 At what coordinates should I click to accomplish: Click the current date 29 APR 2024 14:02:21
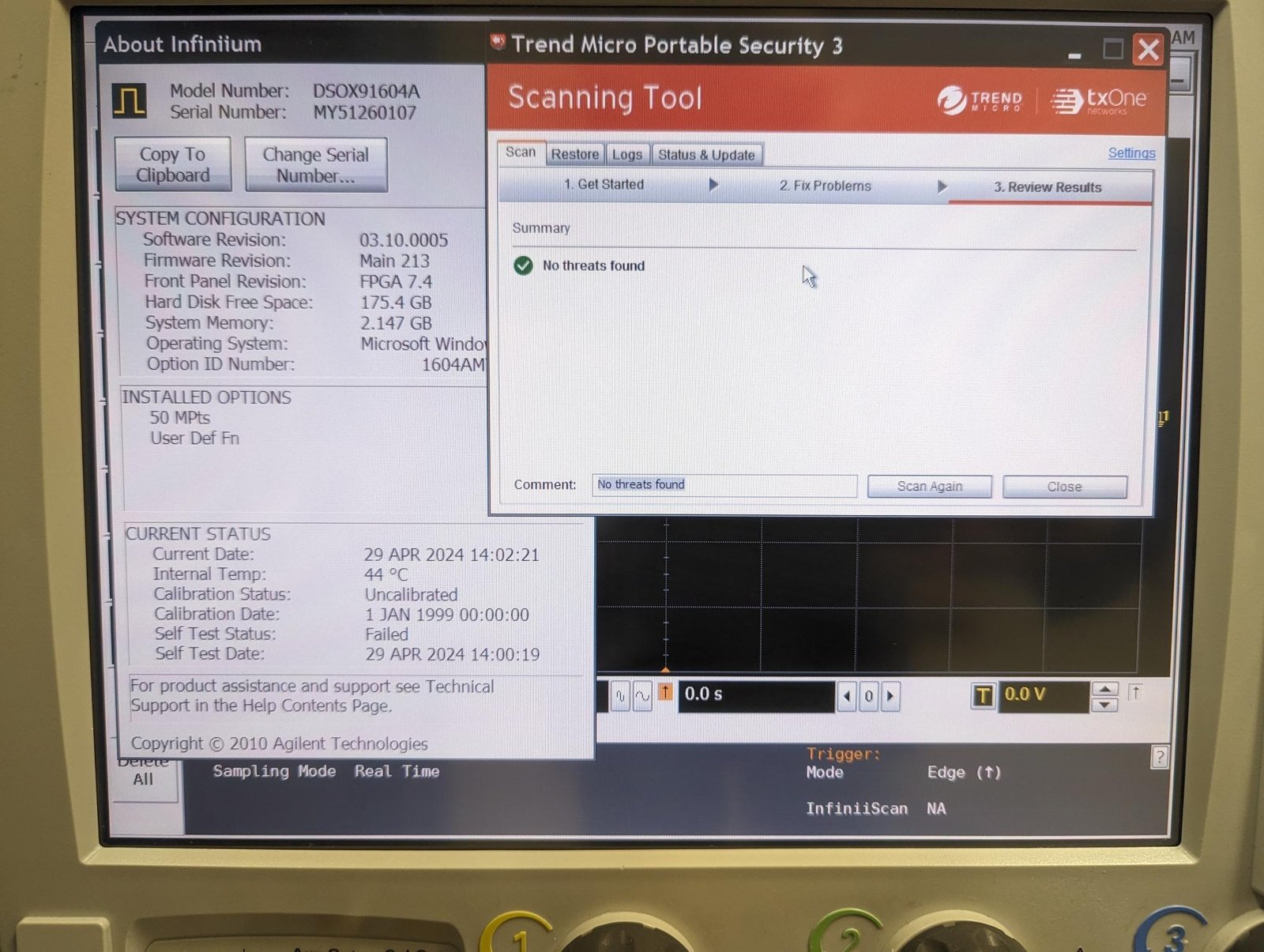pyautogui.click(x=452, y=555)
